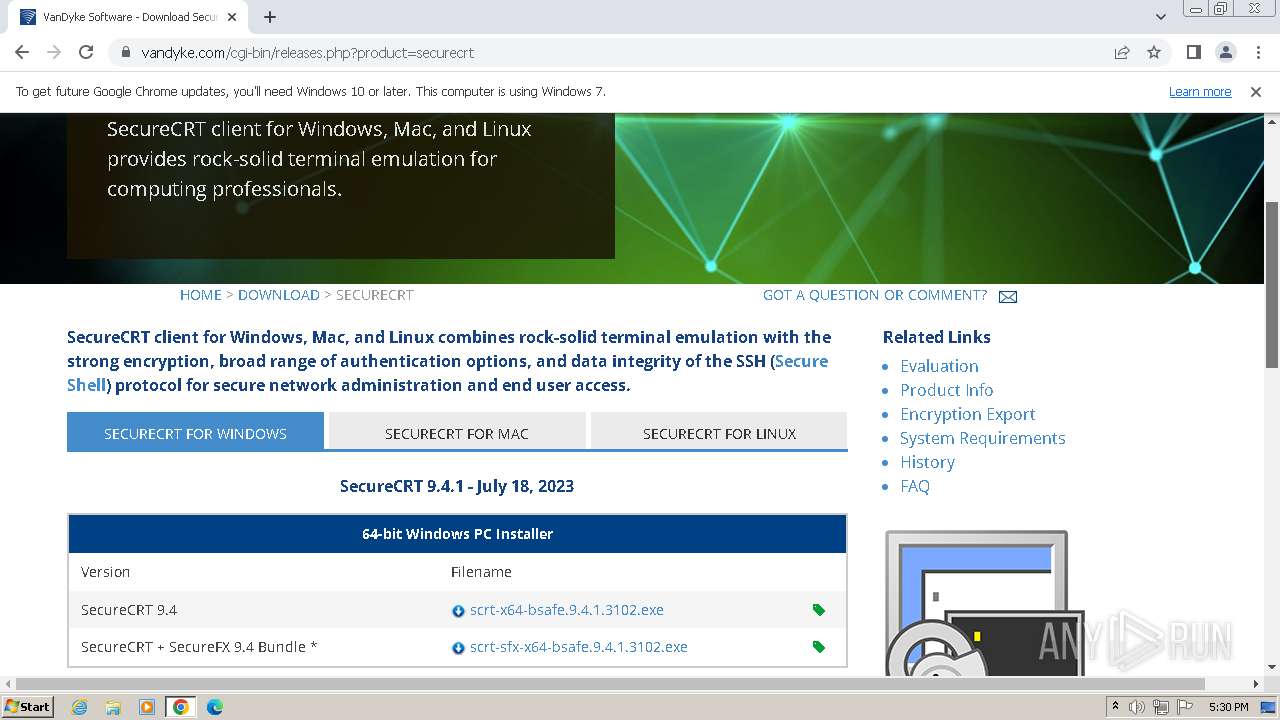
Task: Open the System Requirements link
Action: pos(982,438)
